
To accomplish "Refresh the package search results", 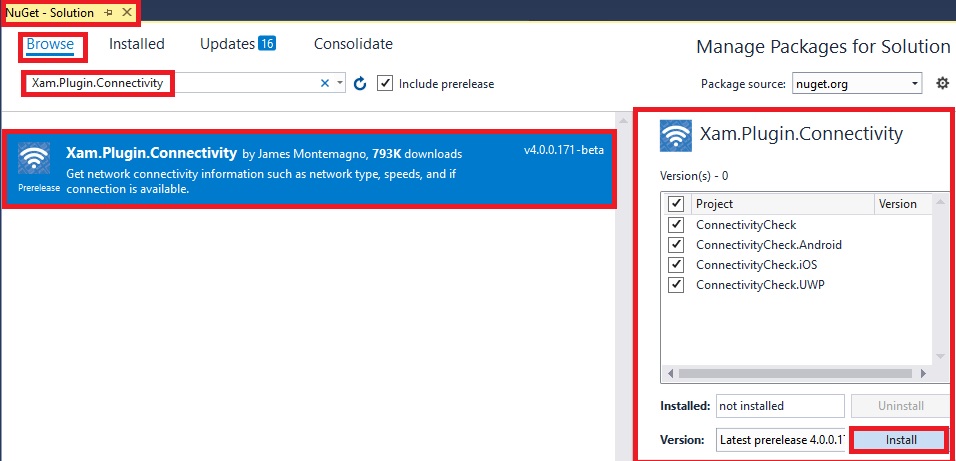I will click(360, 84).
